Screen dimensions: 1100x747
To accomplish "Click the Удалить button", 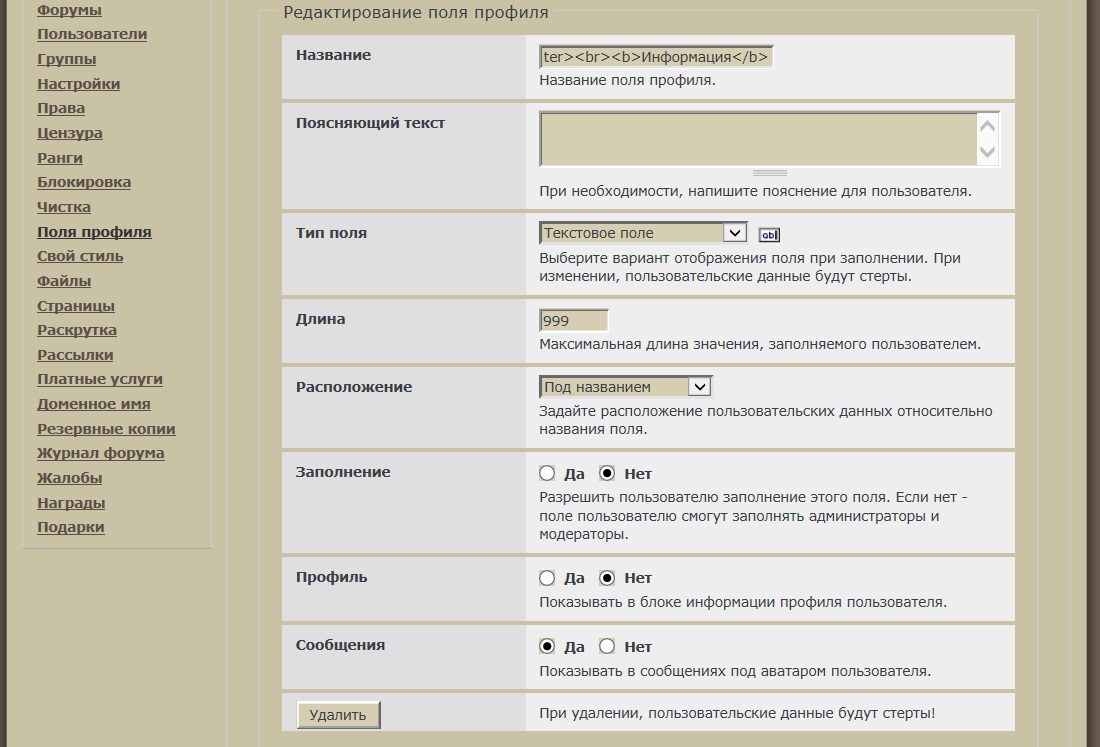I will (x=338, y=715).
